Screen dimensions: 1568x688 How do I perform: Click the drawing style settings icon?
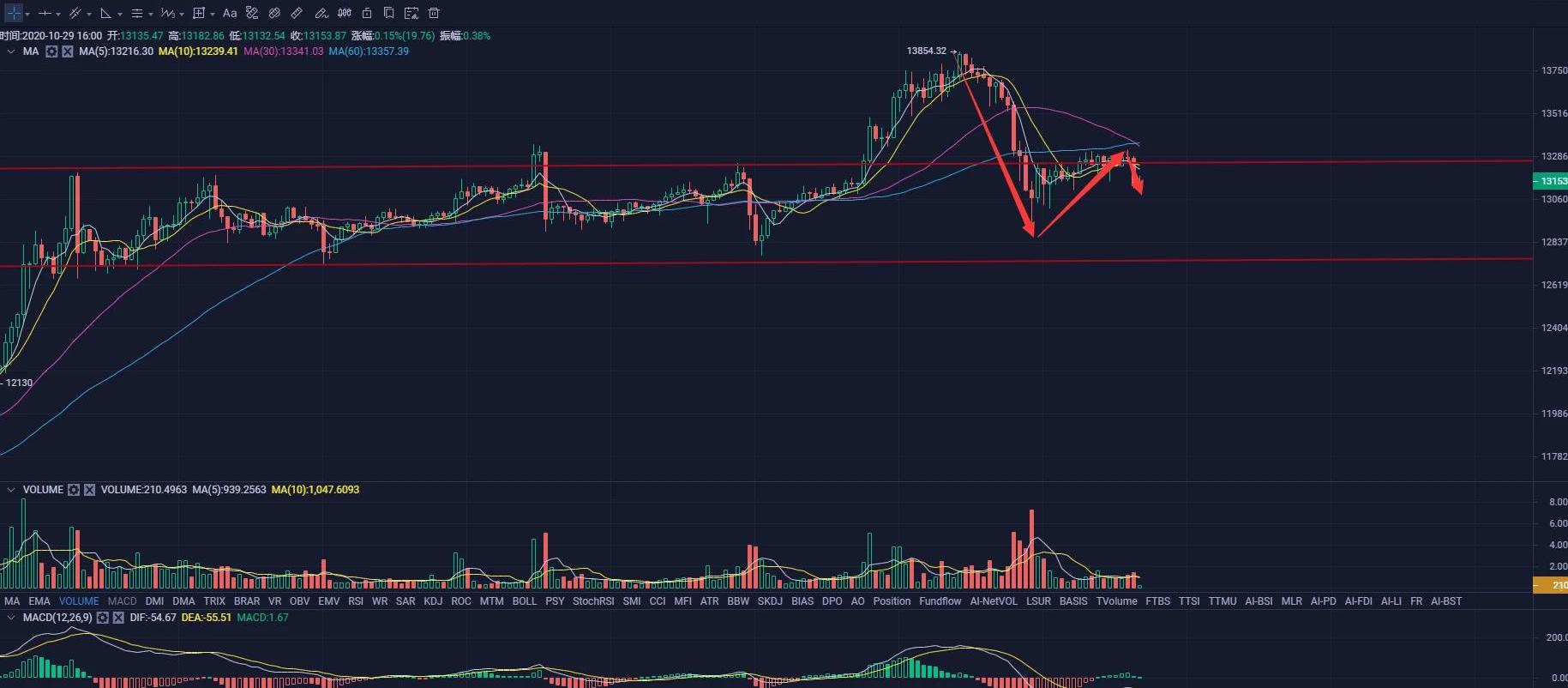coord(252,13)
